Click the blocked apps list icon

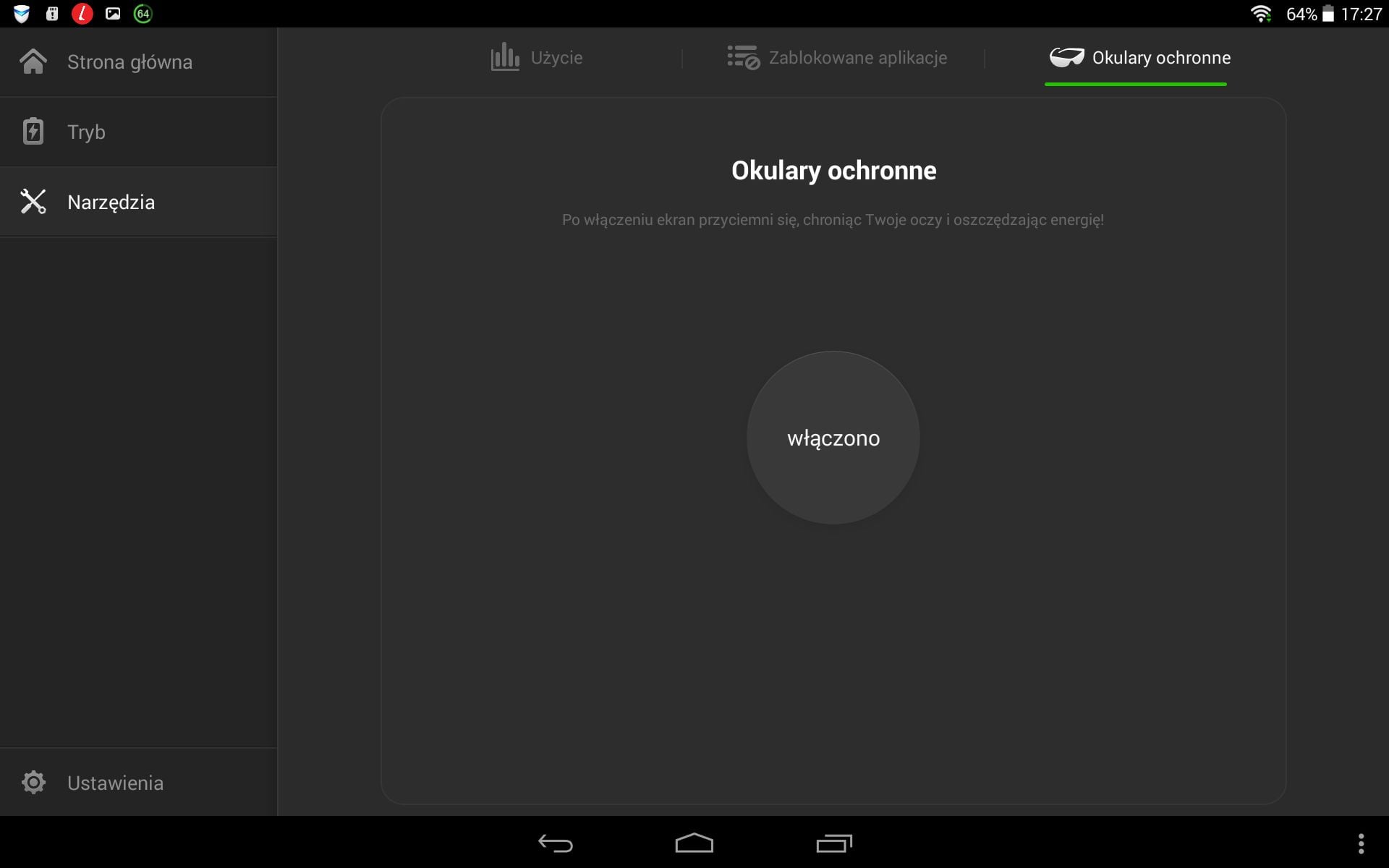(743, 57)
